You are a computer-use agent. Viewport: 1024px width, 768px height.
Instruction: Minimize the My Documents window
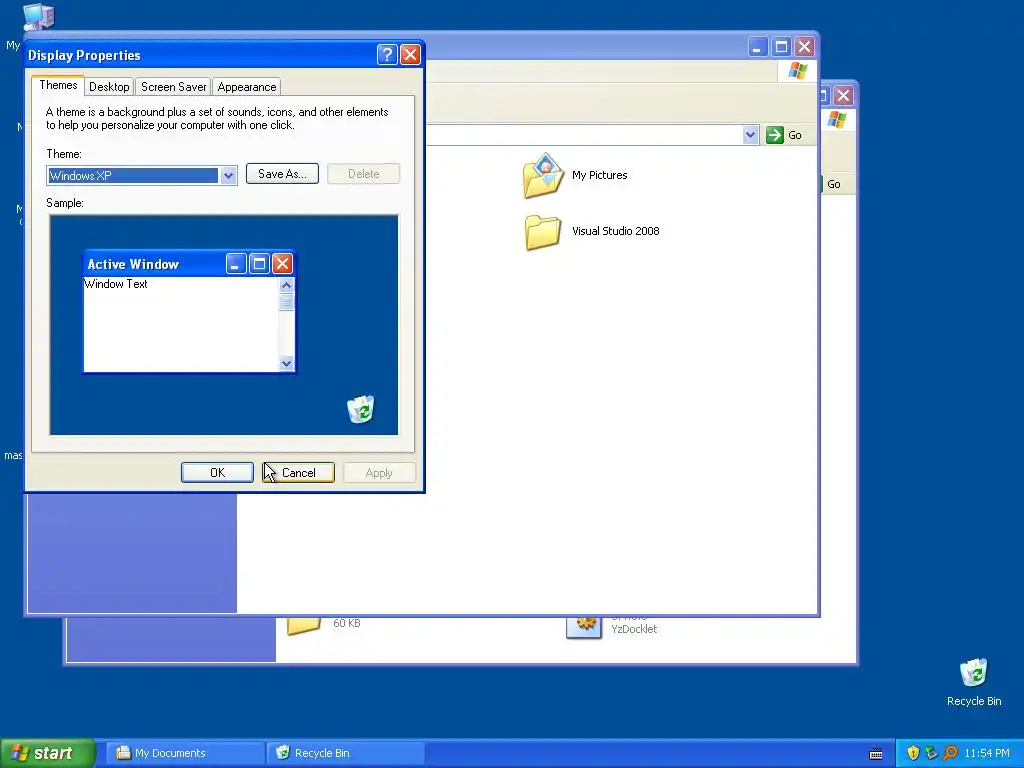click(758, 46)
